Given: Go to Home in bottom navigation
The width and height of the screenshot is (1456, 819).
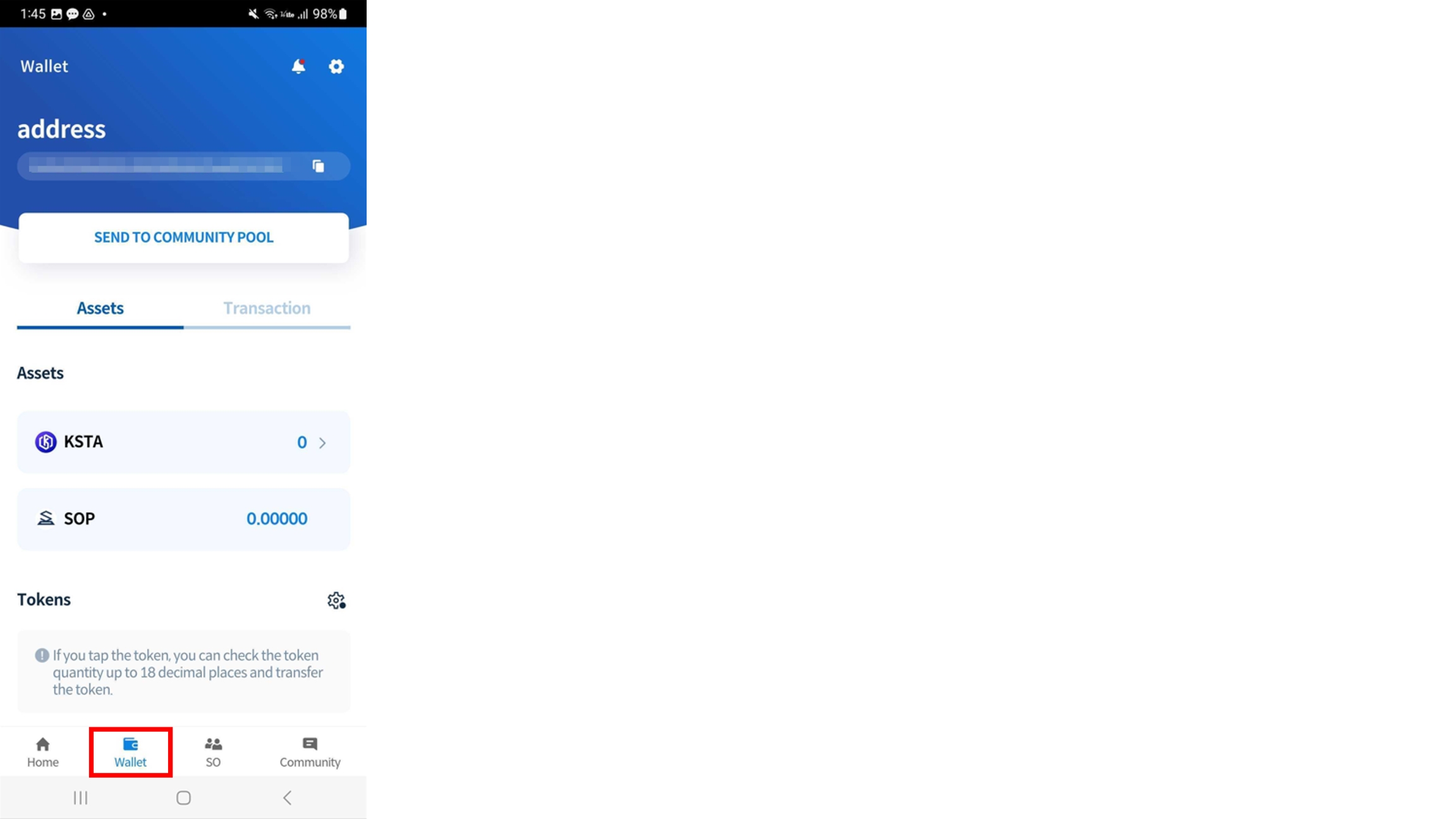Looking at the screenshot, I should [43, 752].
